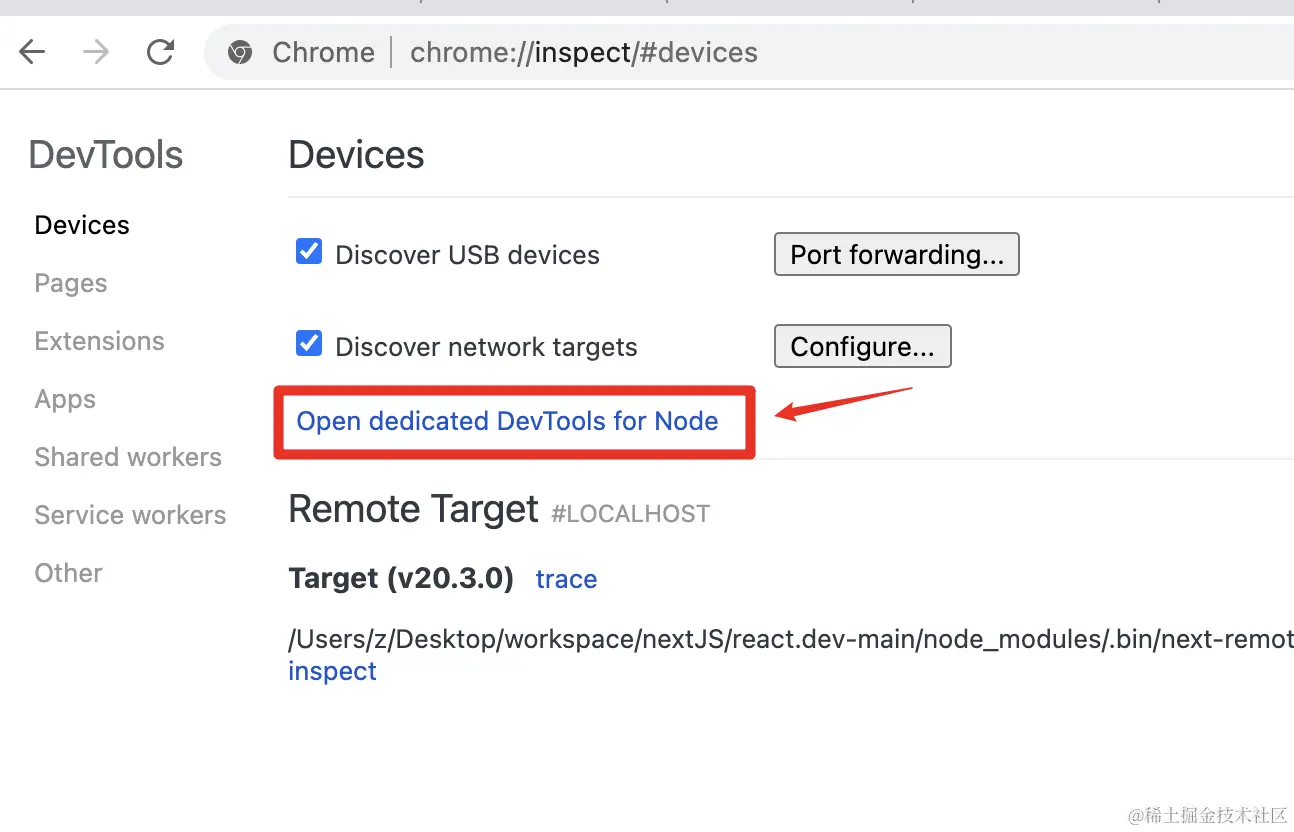Reload the page with the refresh icon

(x=160, y=52)
